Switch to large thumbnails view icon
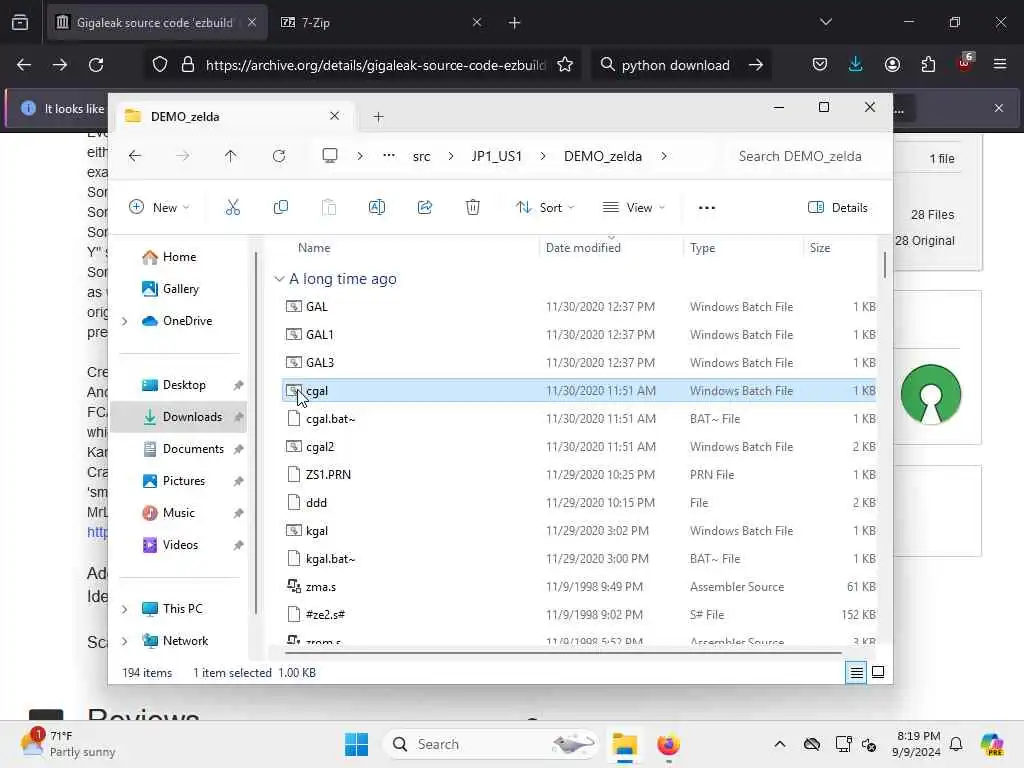The width and height of the screenshot is (1024, 768). coord(878,673)
